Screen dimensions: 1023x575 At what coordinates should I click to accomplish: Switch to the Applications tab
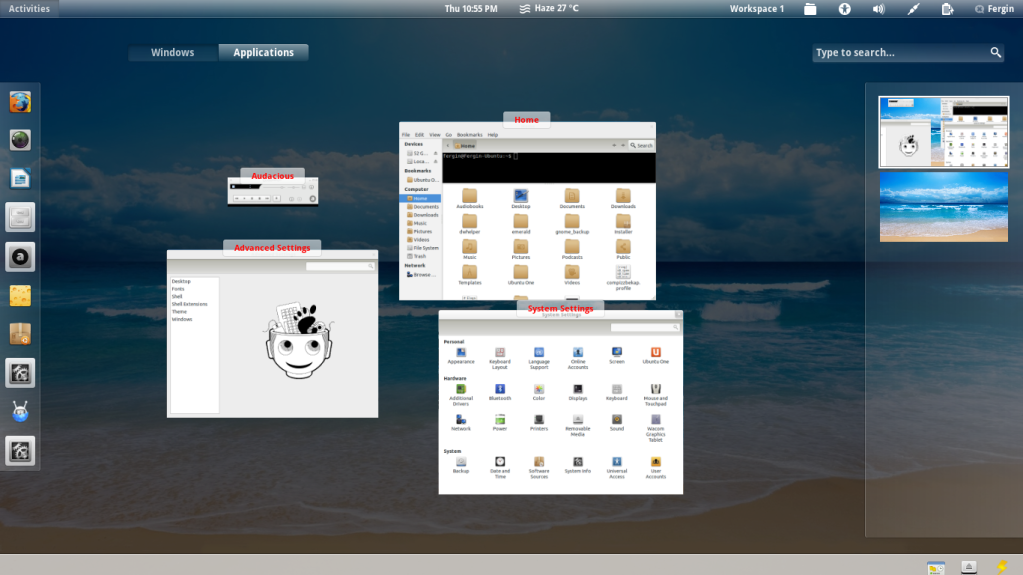coord(264,52)
